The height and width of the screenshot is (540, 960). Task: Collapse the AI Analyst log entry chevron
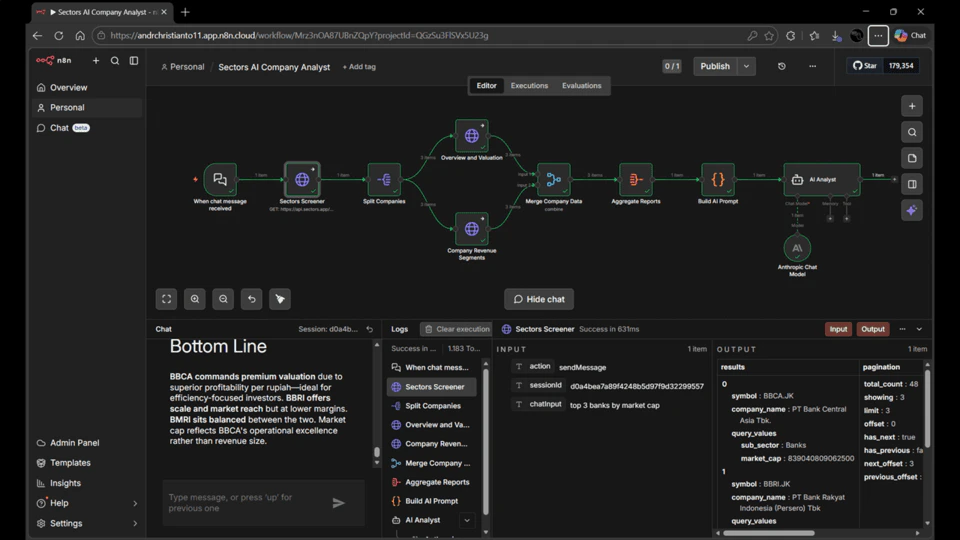pyautogui.click(x=467, y=520)
